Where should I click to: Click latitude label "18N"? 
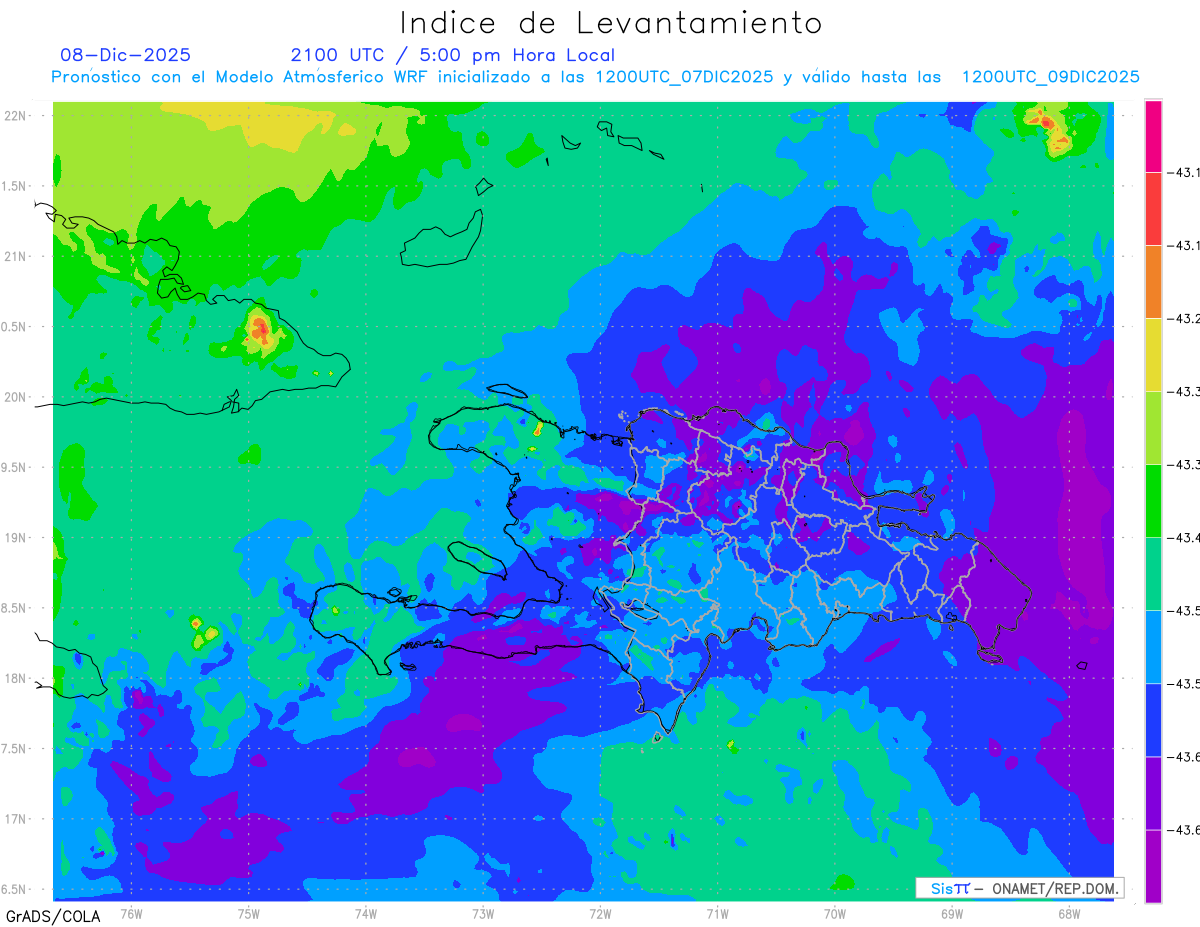click(x=17, y=679)
